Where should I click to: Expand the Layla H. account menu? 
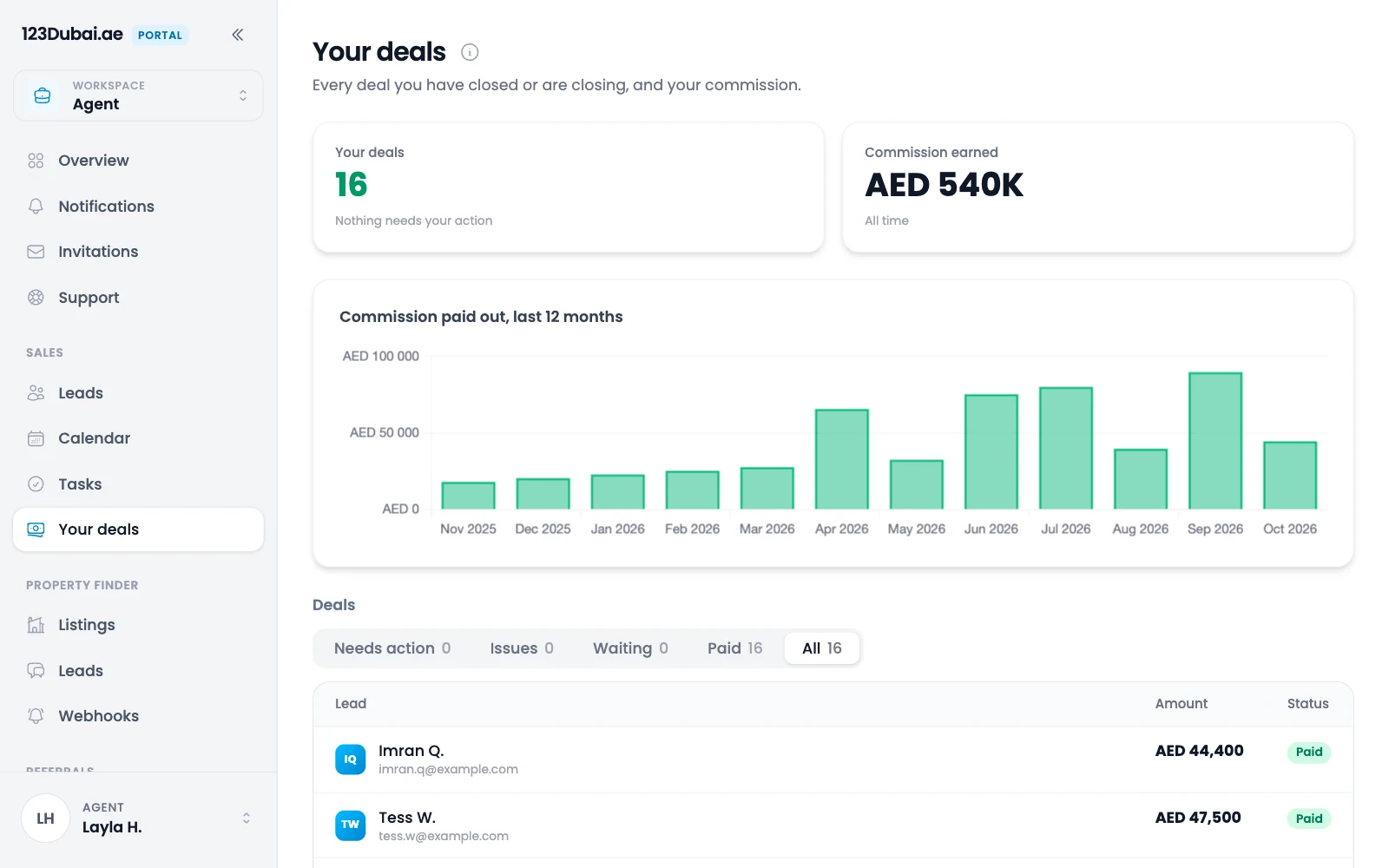[x=138, y=818]
